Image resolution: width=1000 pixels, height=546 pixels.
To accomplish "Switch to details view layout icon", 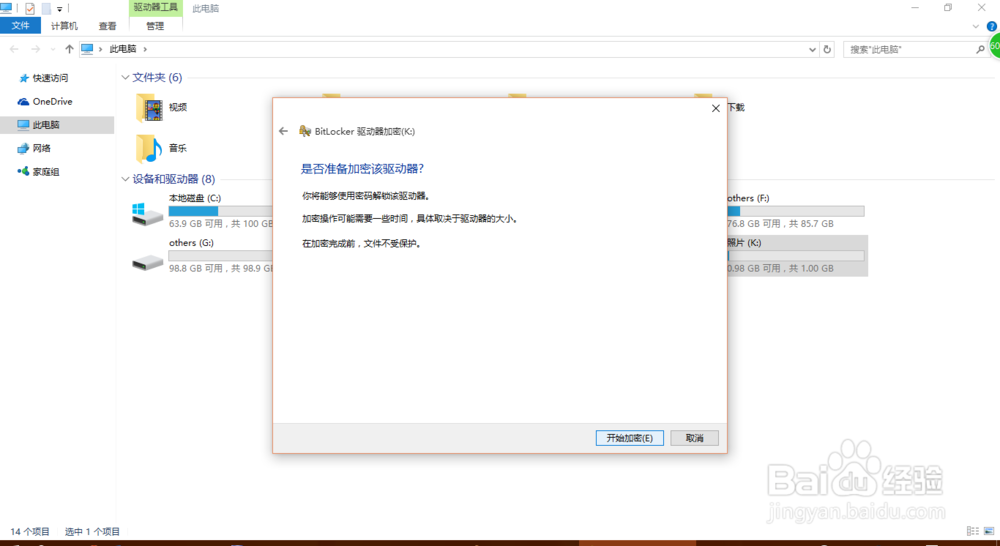I will tap(973, 531).
